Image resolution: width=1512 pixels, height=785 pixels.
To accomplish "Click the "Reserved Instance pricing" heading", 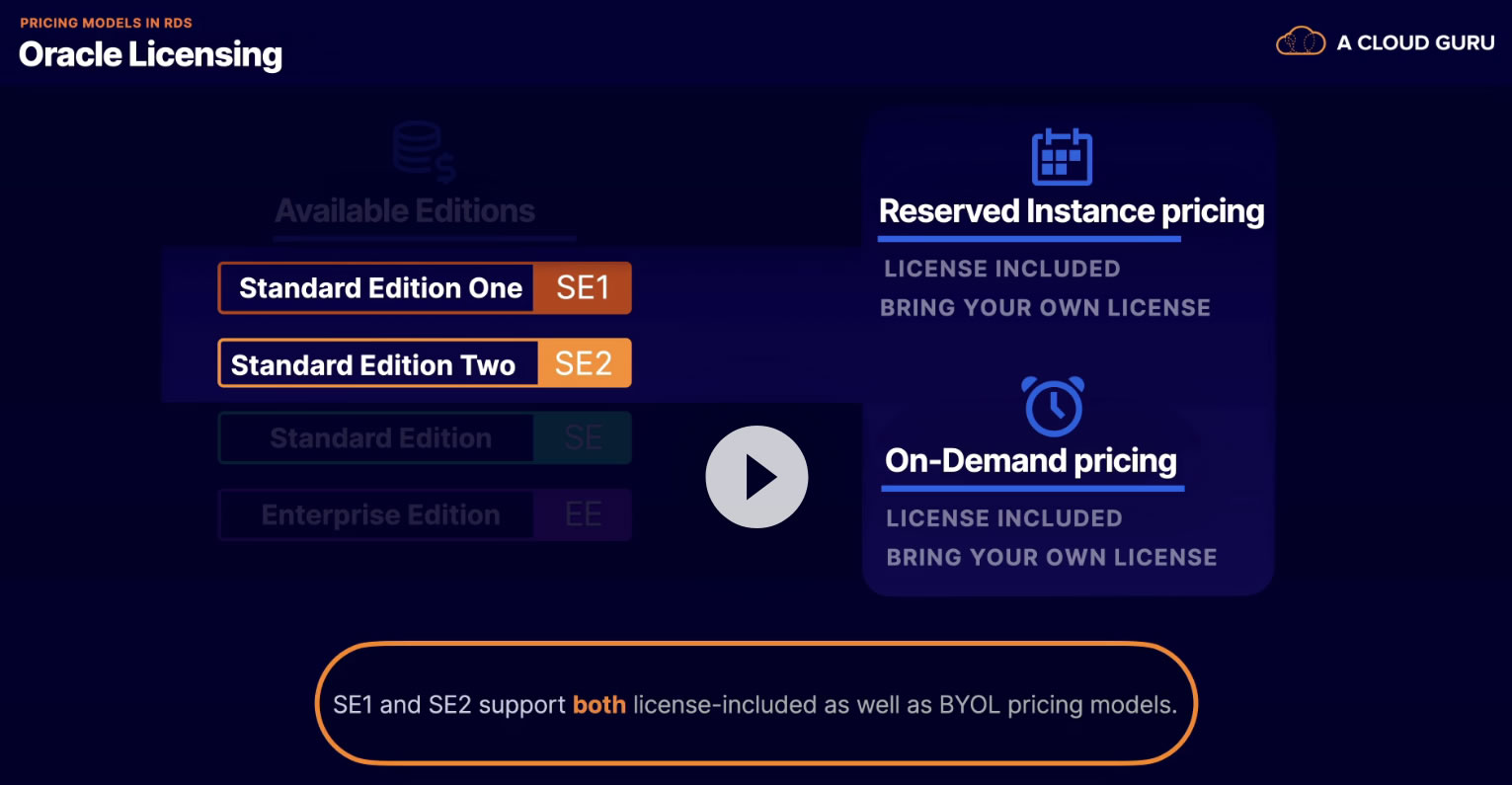I will coord(1072,211).
